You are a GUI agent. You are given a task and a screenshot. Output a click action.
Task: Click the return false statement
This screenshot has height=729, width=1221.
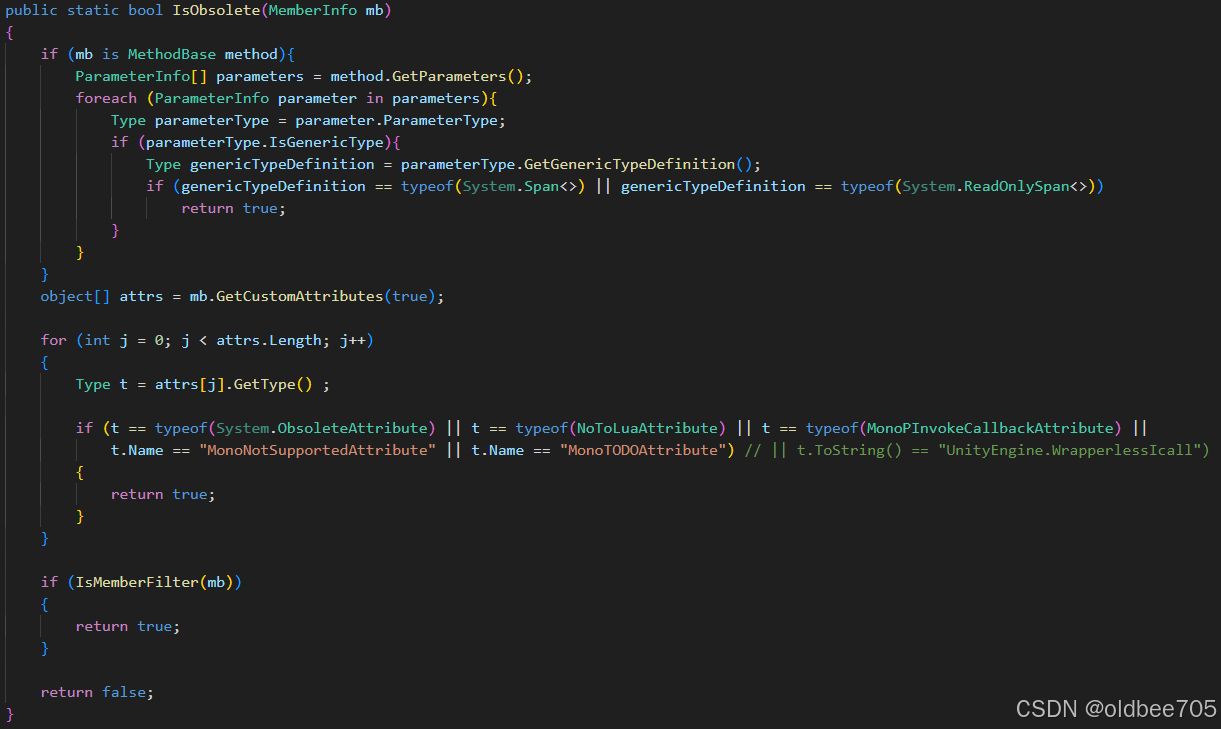click(x=97, y=692)
